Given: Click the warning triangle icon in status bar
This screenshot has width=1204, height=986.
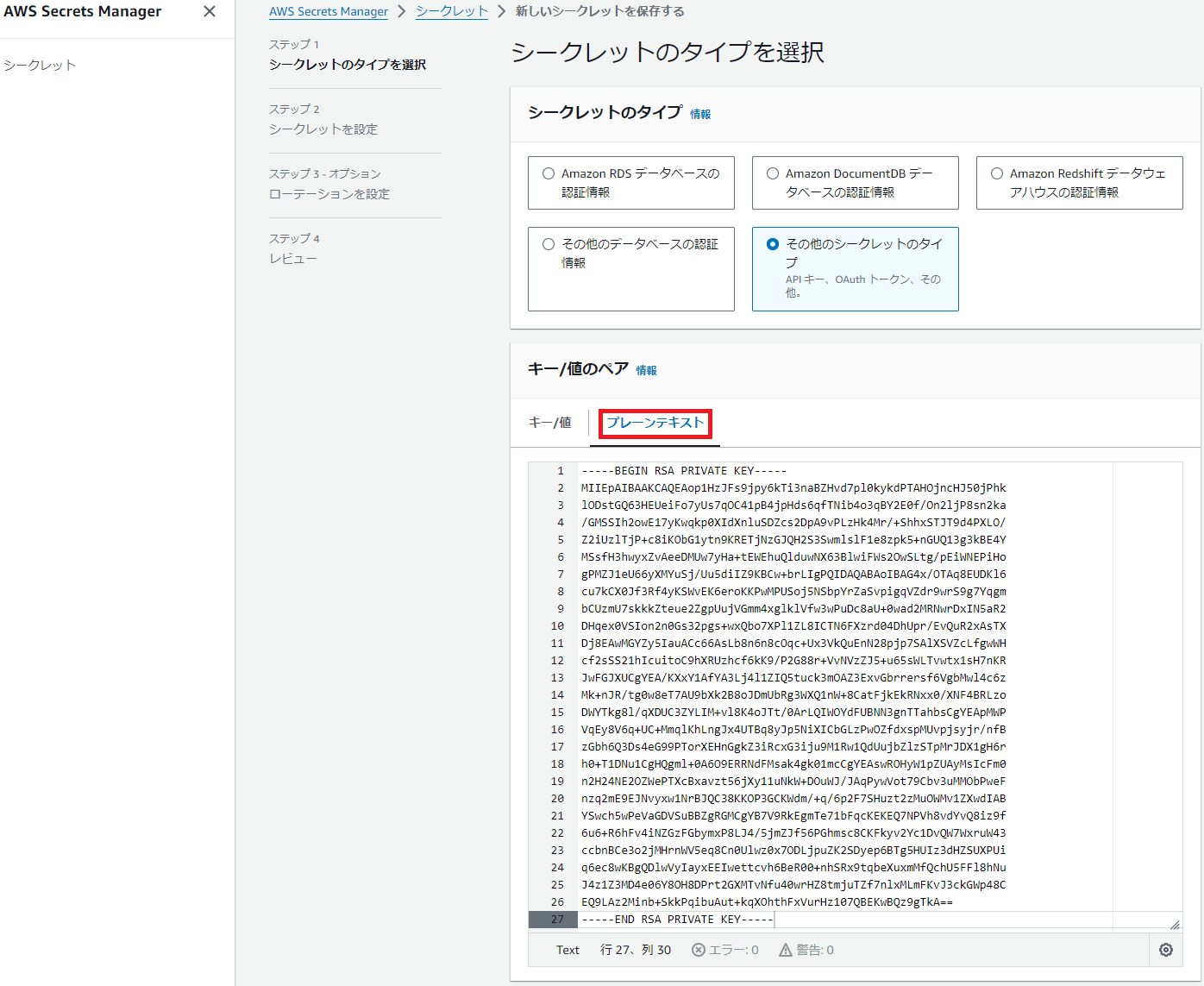Looking at the screenshot, I should pyautogui.click(x=786, y=950).
